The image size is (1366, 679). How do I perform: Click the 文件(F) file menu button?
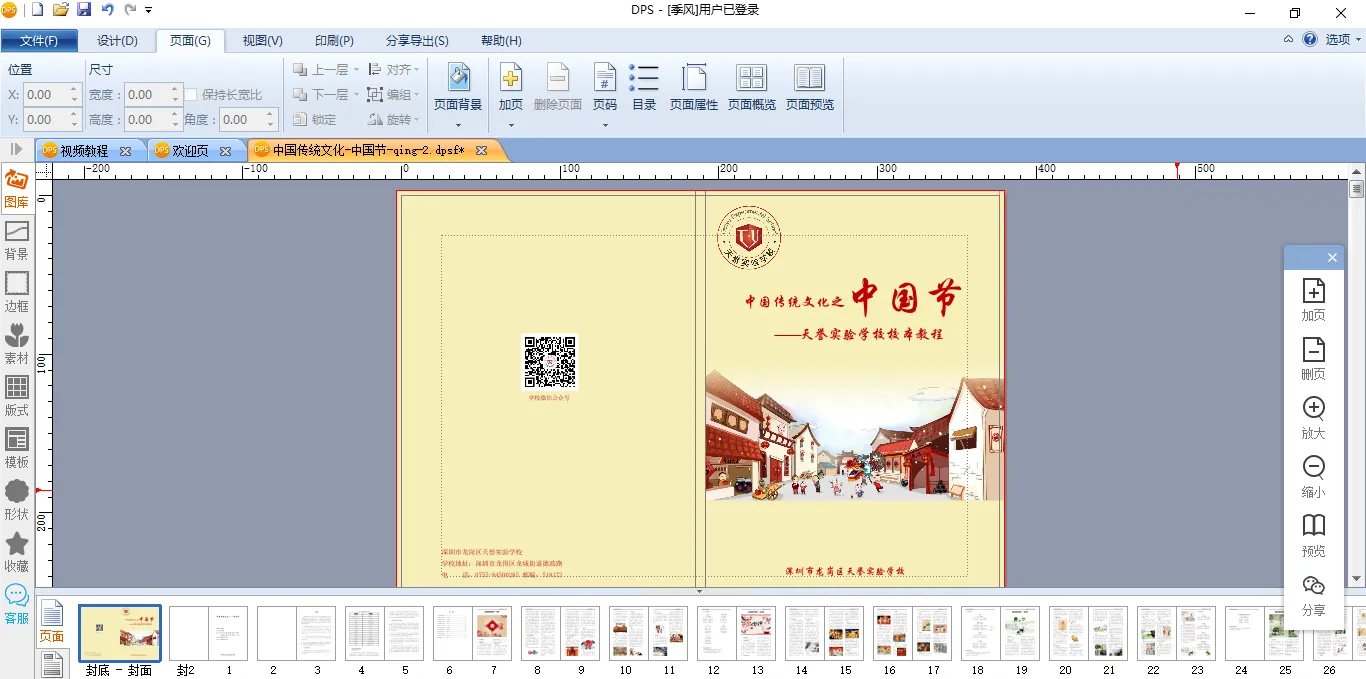(x=39, y=41)
